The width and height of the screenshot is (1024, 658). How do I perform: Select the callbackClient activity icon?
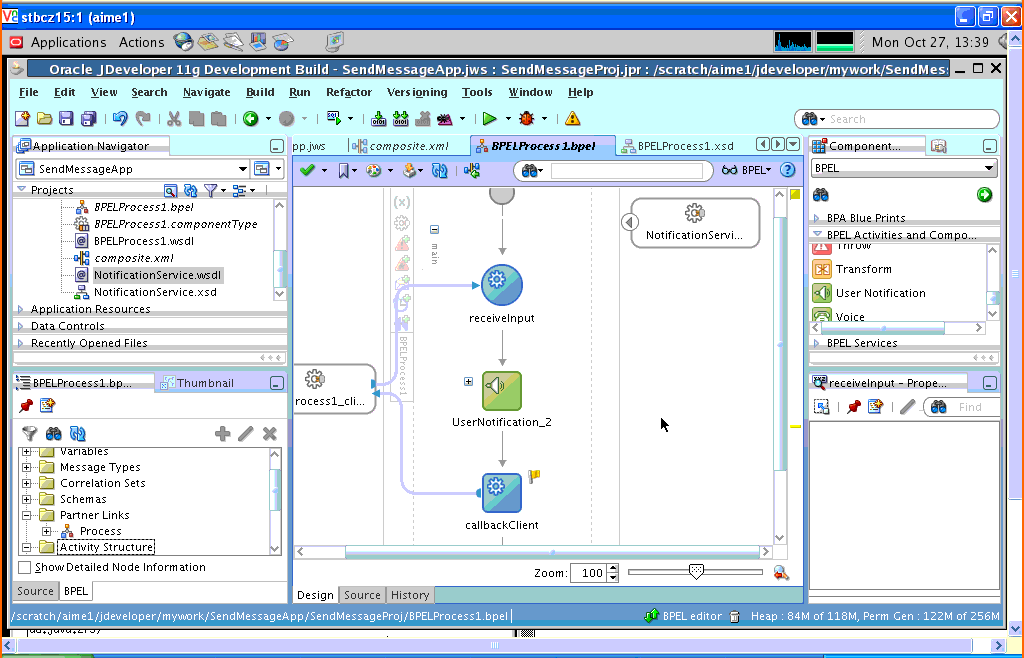tap(502, 493)
